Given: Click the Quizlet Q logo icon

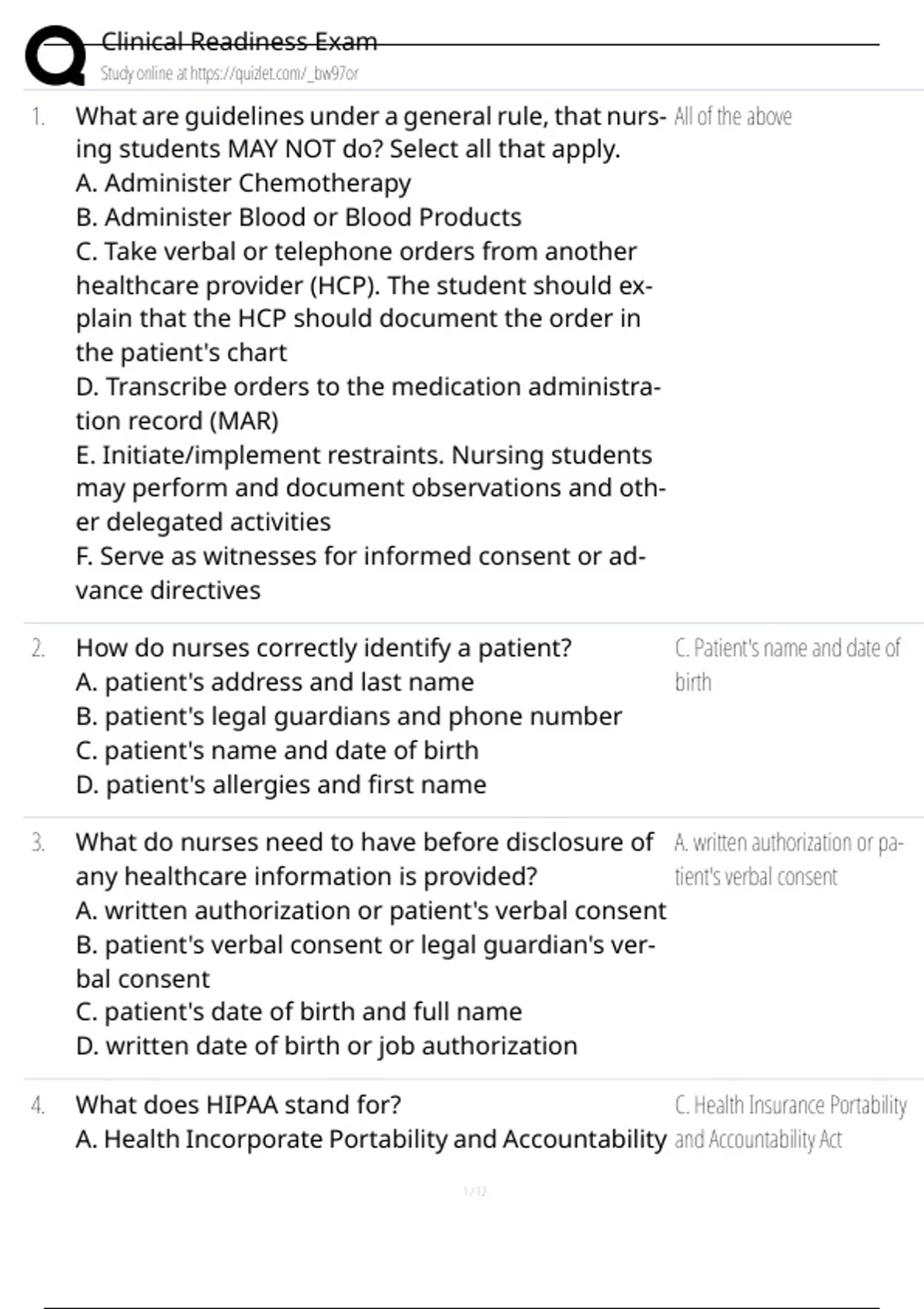Looking at the screenshot, I should pos(55,55).
